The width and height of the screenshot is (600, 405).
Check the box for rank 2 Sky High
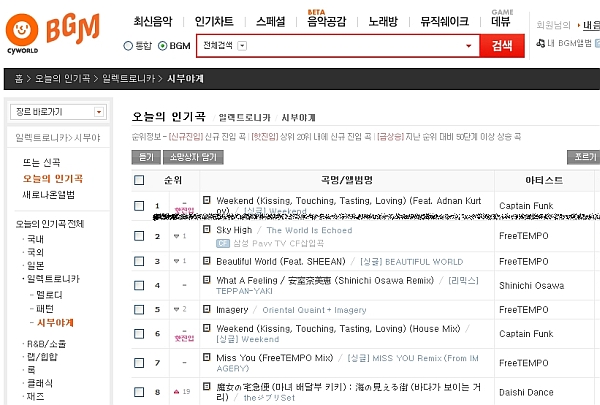139,236
